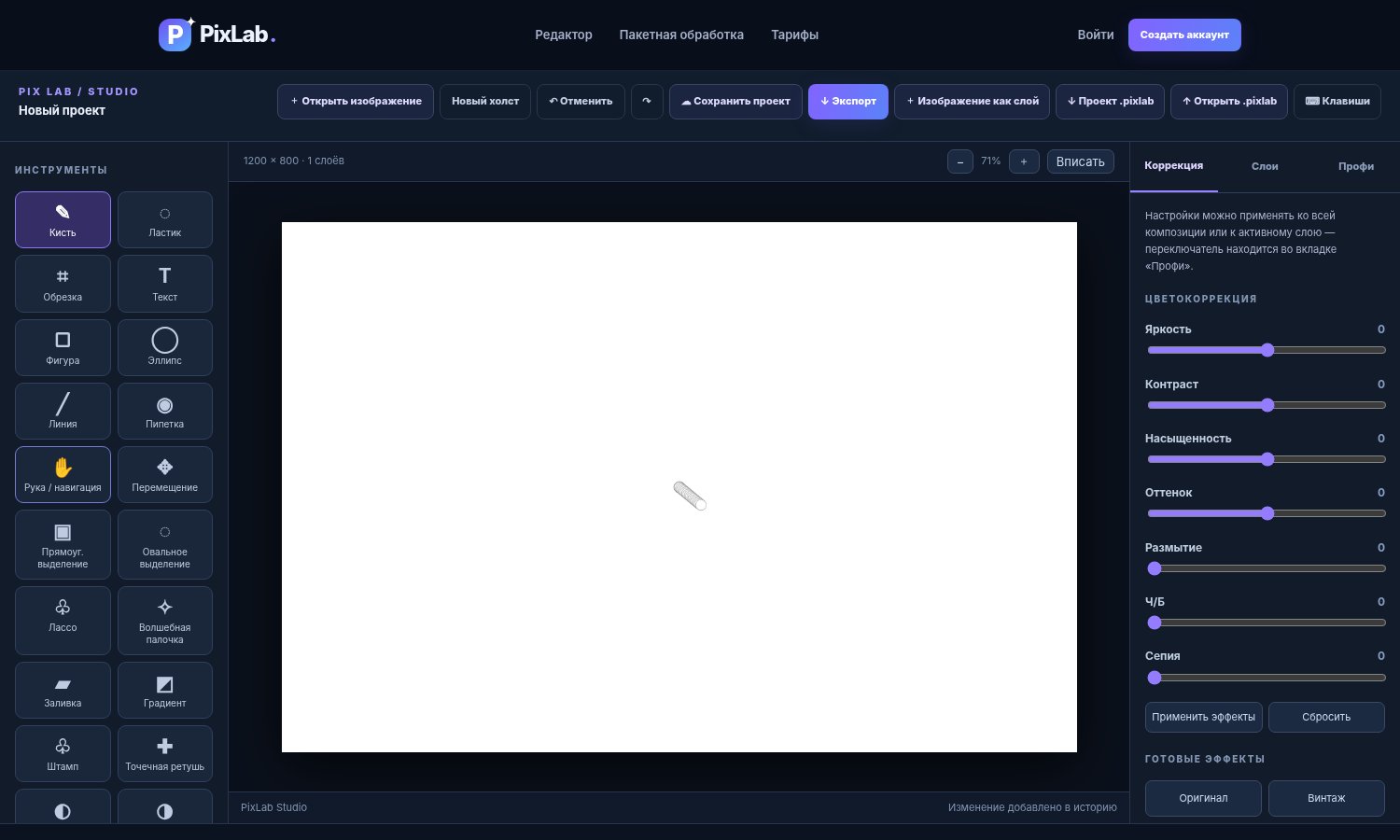
Task: Choose the Линия line tool
Action: 63,411
